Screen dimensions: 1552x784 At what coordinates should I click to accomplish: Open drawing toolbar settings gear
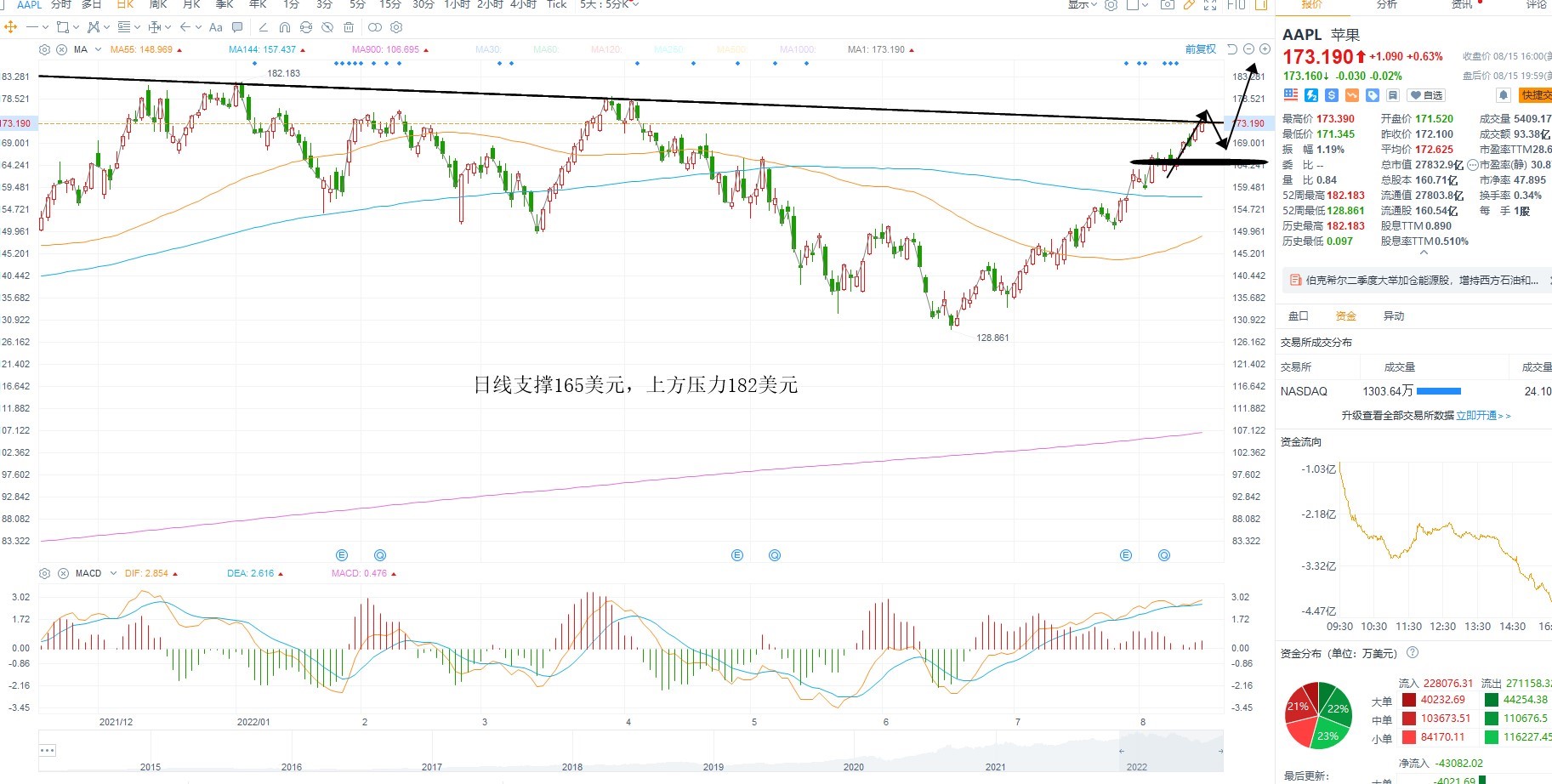coord(396,27)
